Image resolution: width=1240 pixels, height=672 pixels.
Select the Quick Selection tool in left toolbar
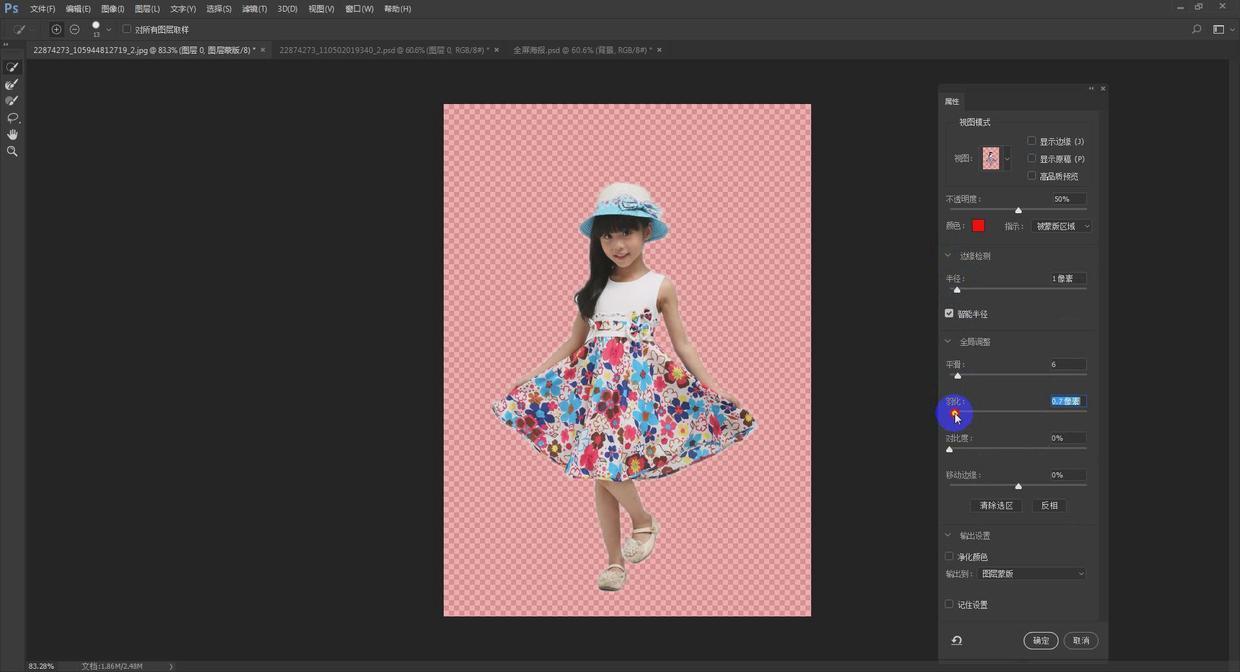tap(12, 67)
